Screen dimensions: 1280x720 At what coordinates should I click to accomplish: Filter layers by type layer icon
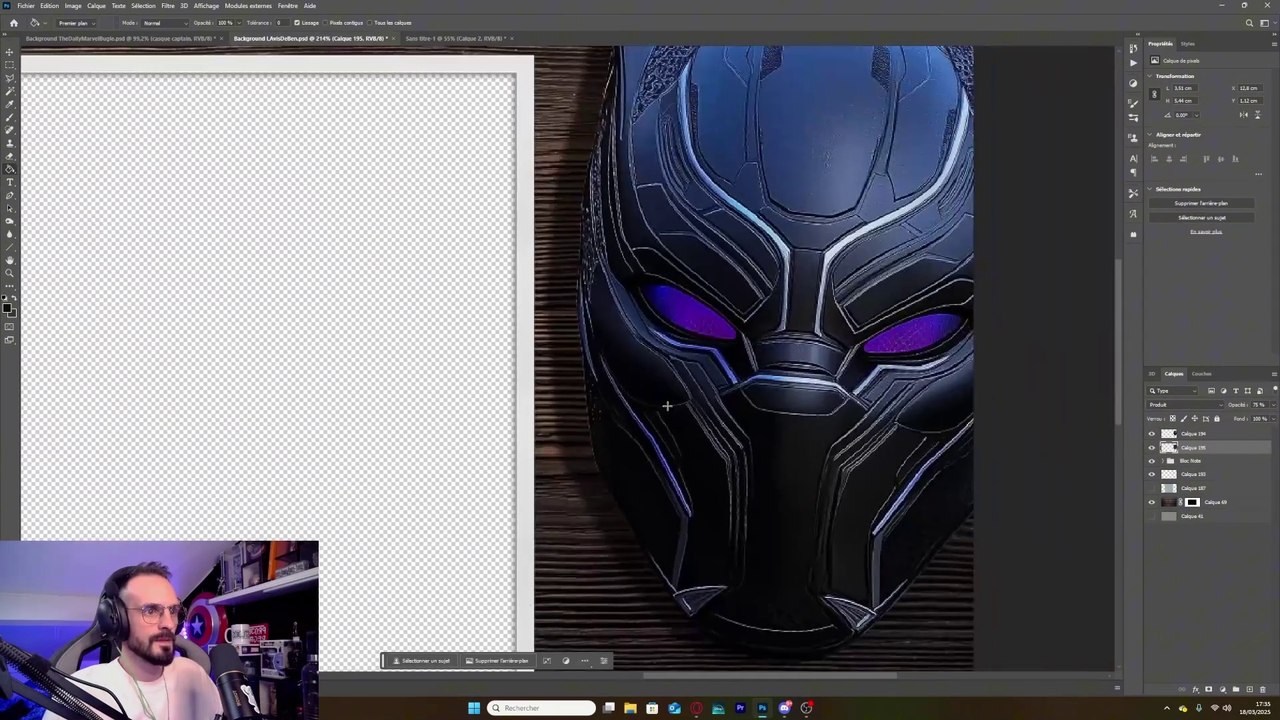pos(1236,391)
